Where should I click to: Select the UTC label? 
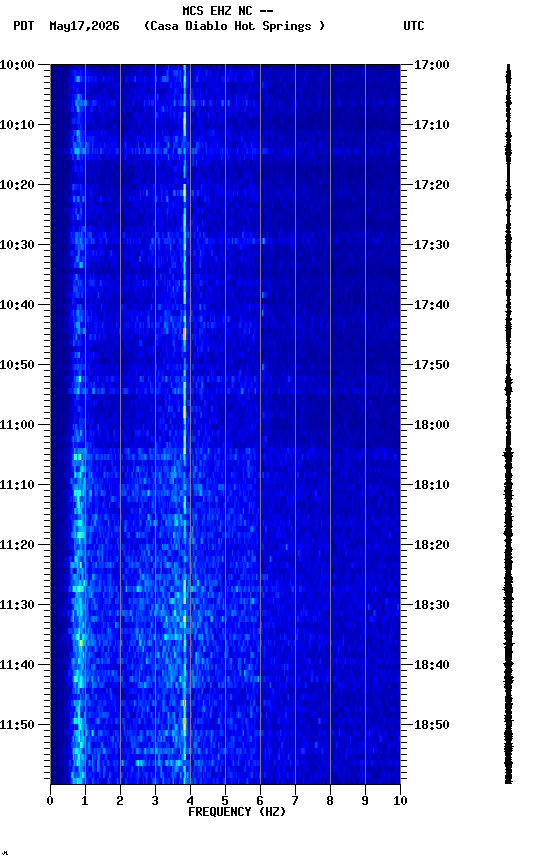(x=414, y=26)
